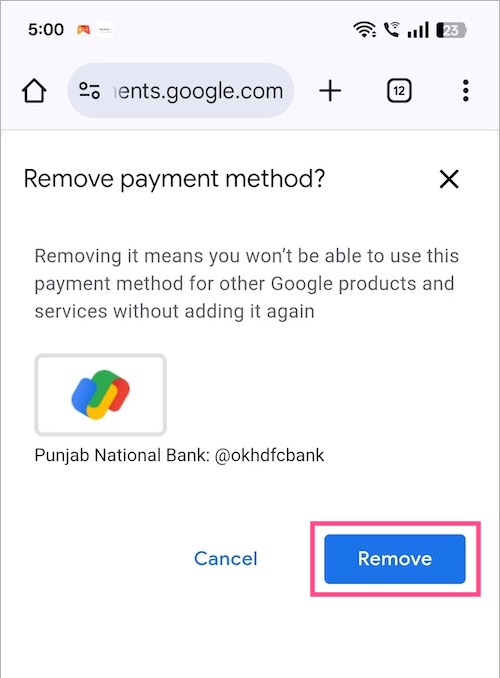Tap the Chrome home icon
The width and height of the screenshot is (500, 678).
34,91
